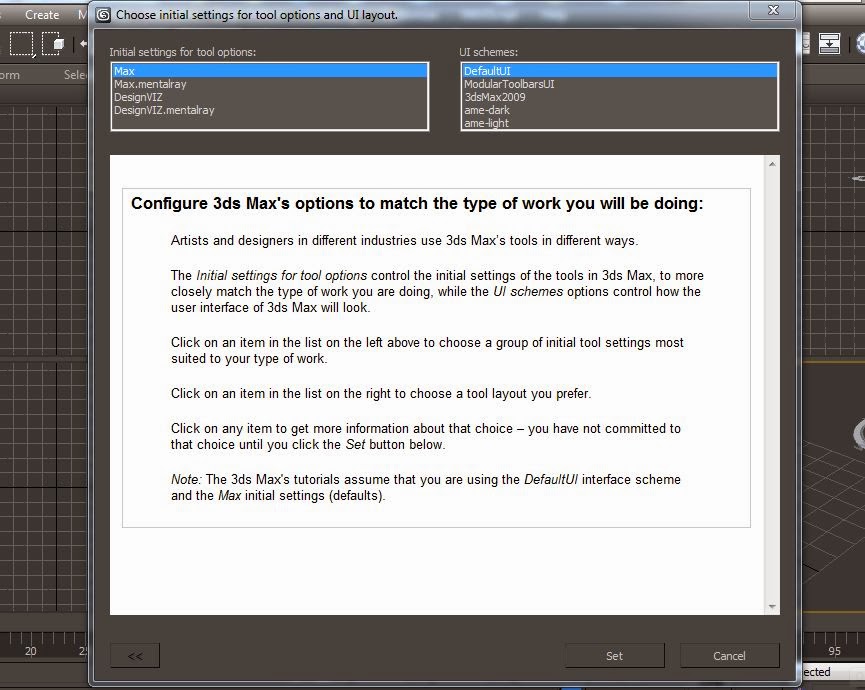Image resolution: width=865 pixels, height=690 pixels.
Task: Select Max.mentalray tool option
Action: [270, 84]
